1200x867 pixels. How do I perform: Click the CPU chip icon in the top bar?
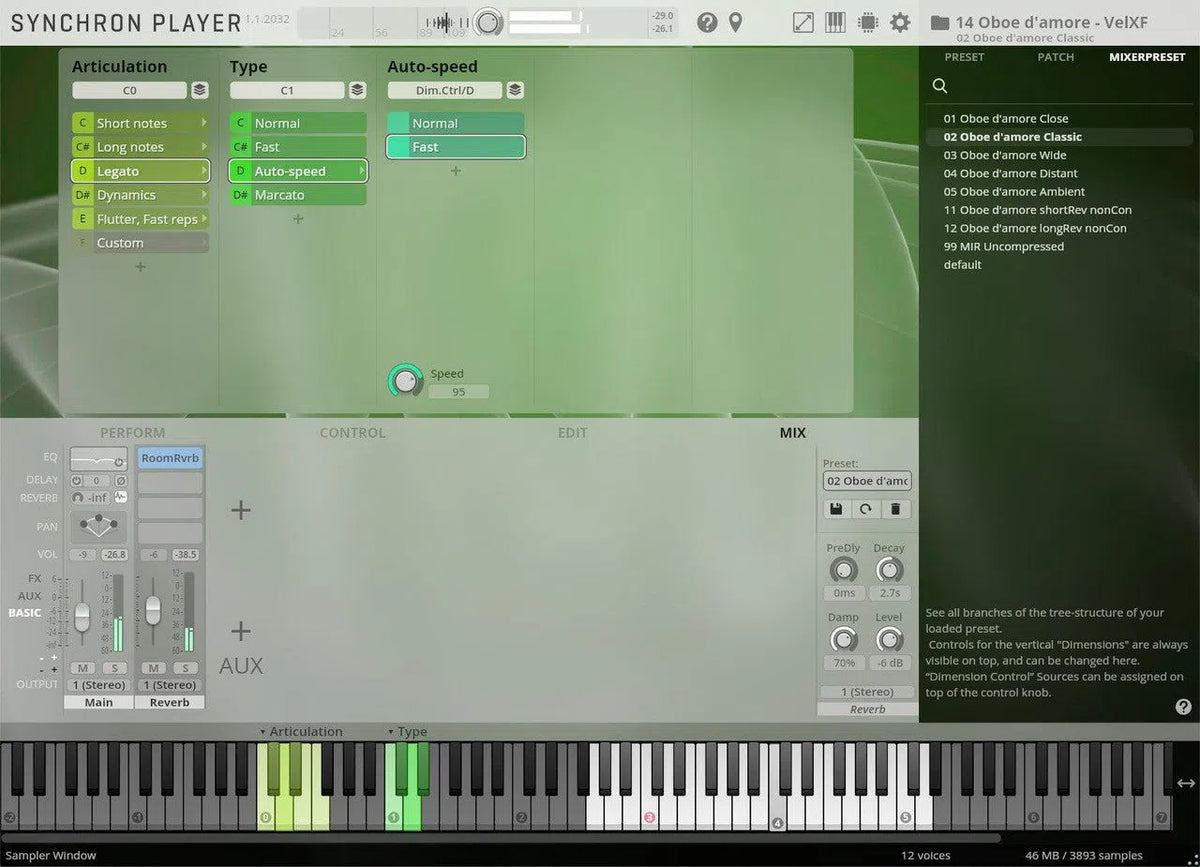[x=867, y=22]
